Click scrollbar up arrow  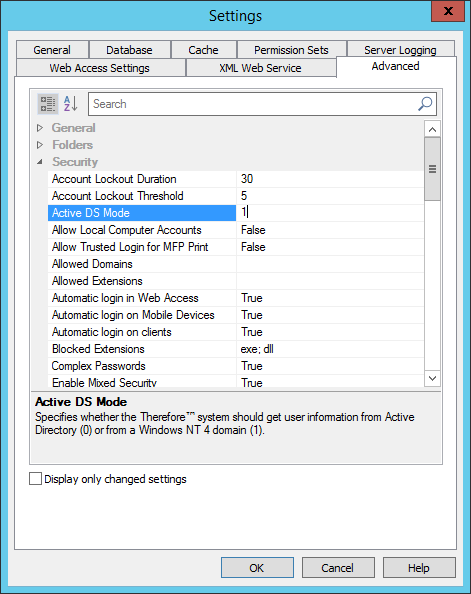point(432,130)
